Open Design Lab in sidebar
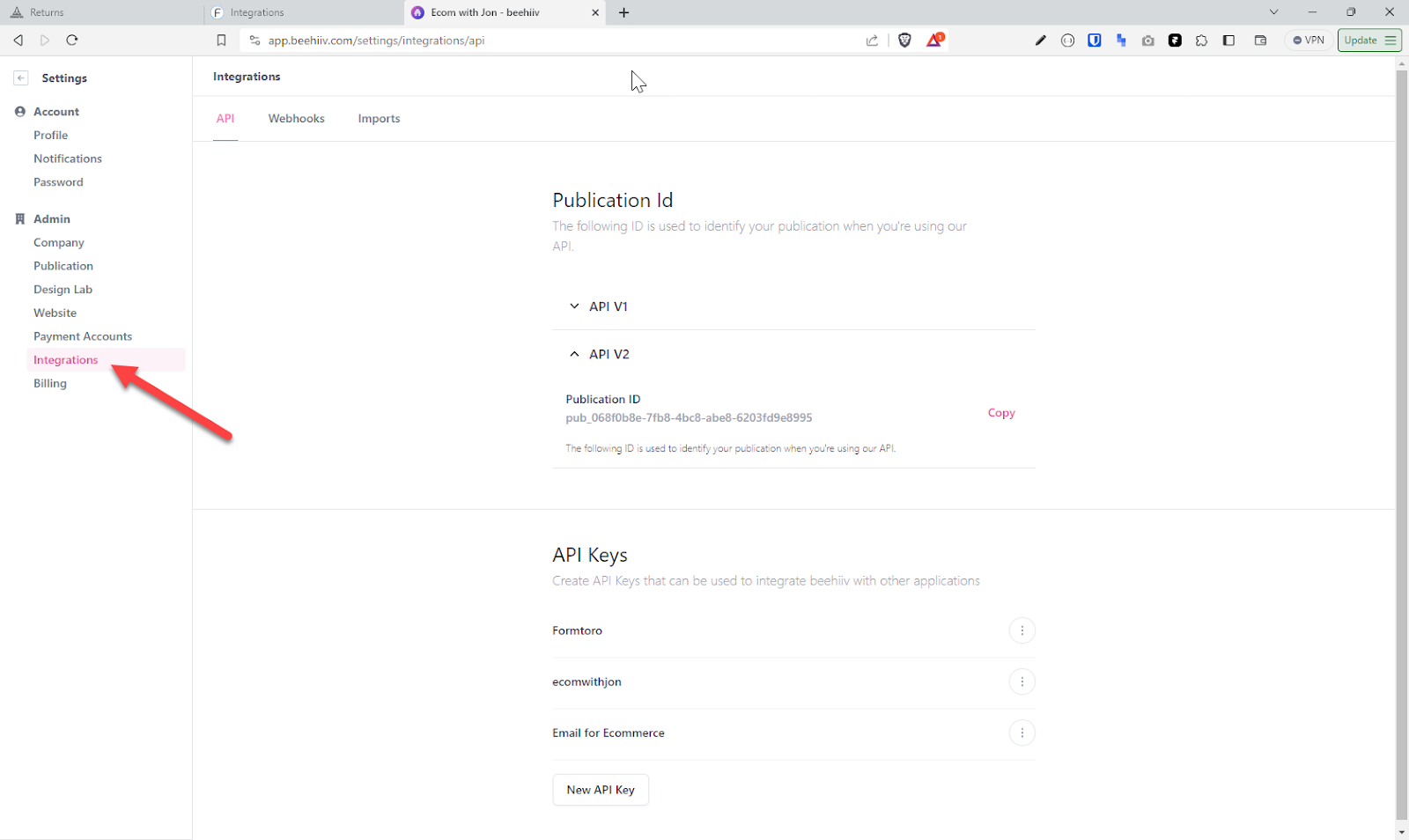 pos(63,290)
